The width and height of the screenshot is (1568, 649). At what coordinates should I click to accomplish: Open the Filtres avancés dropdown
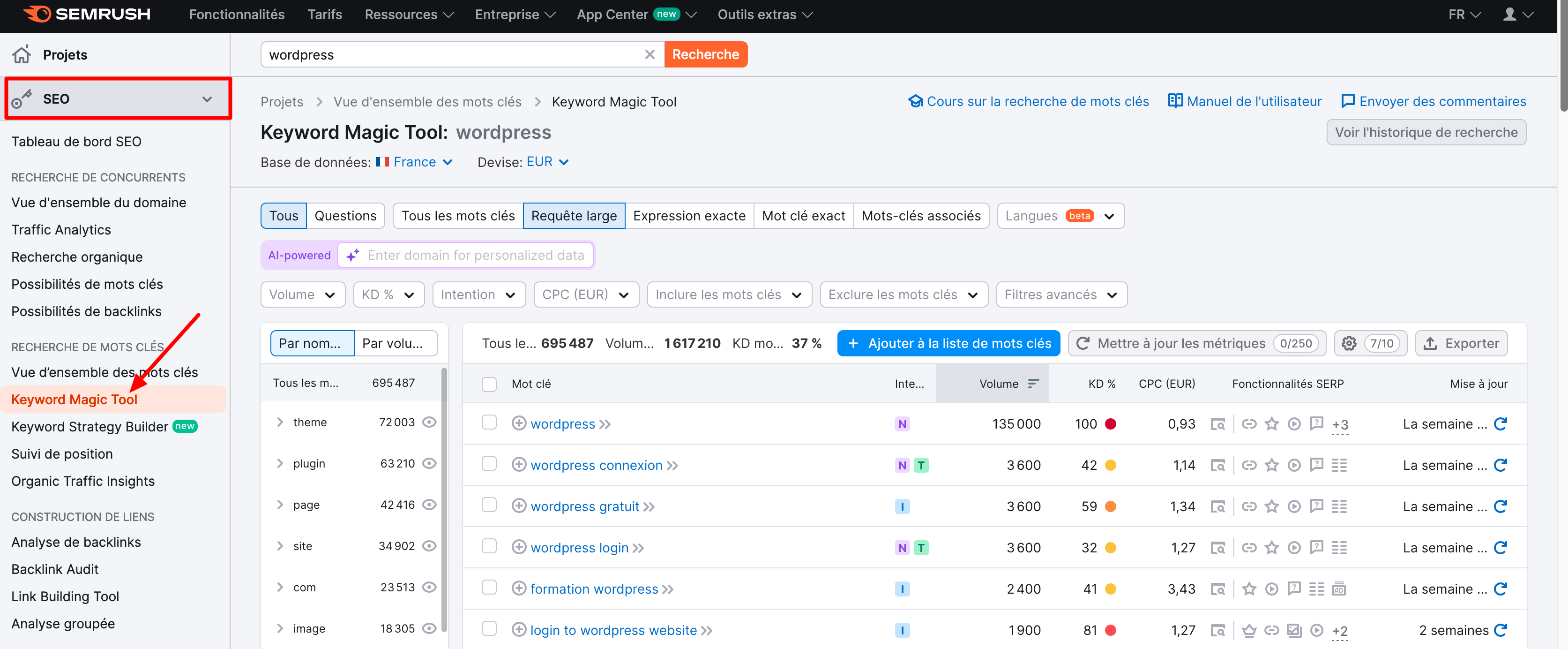coord(1061,294)
